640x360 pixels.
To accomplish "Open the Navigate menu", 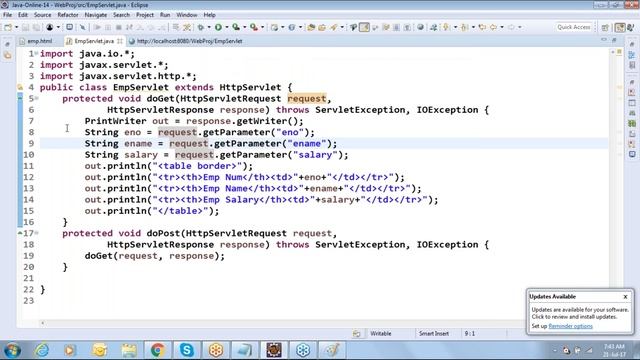I will pos(96,15).
